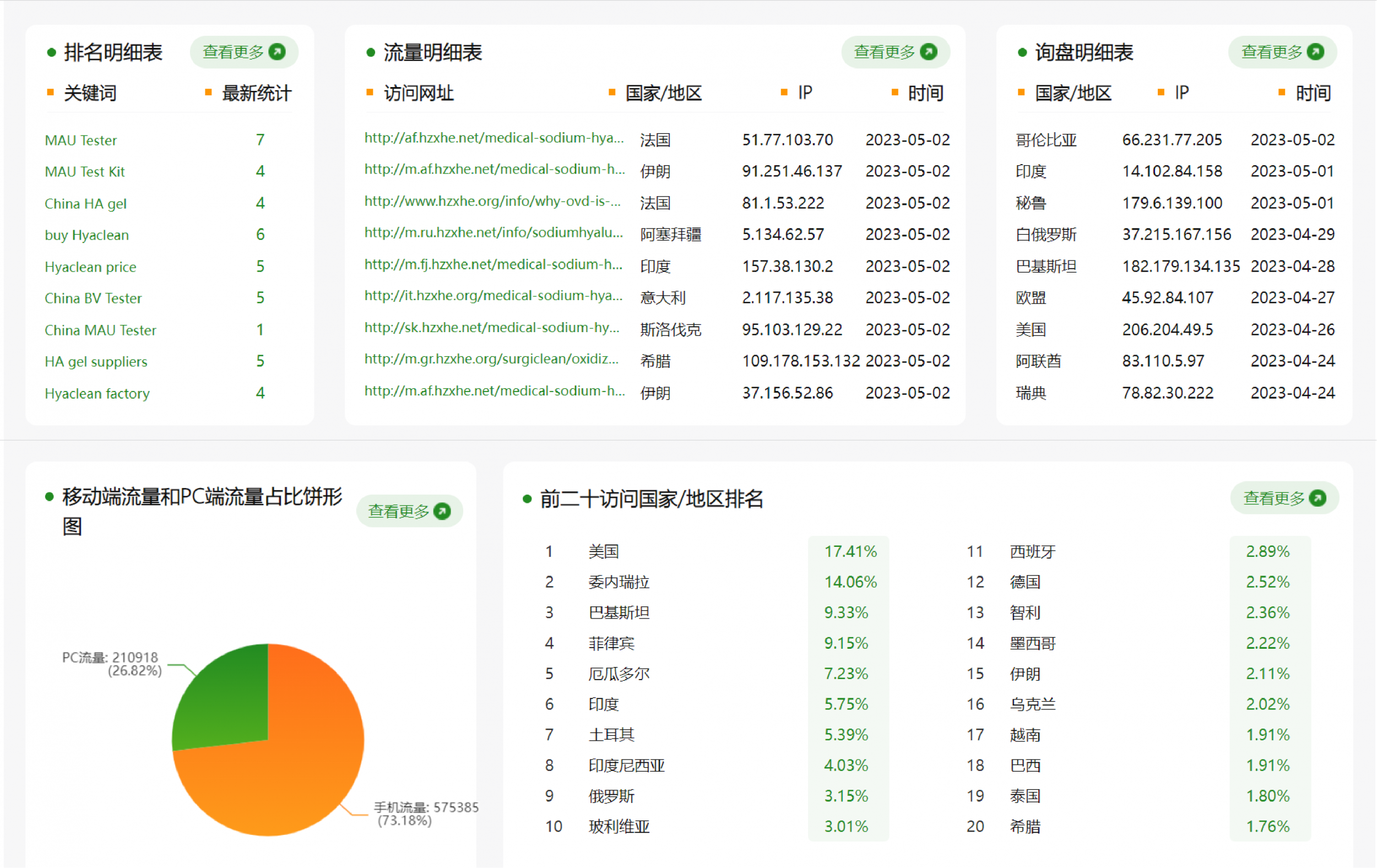Click arrow icon in pie chart 查看更多 button
Viewport: 1377px width, 868px height.
pyautogui.click(x=442, y=511)
